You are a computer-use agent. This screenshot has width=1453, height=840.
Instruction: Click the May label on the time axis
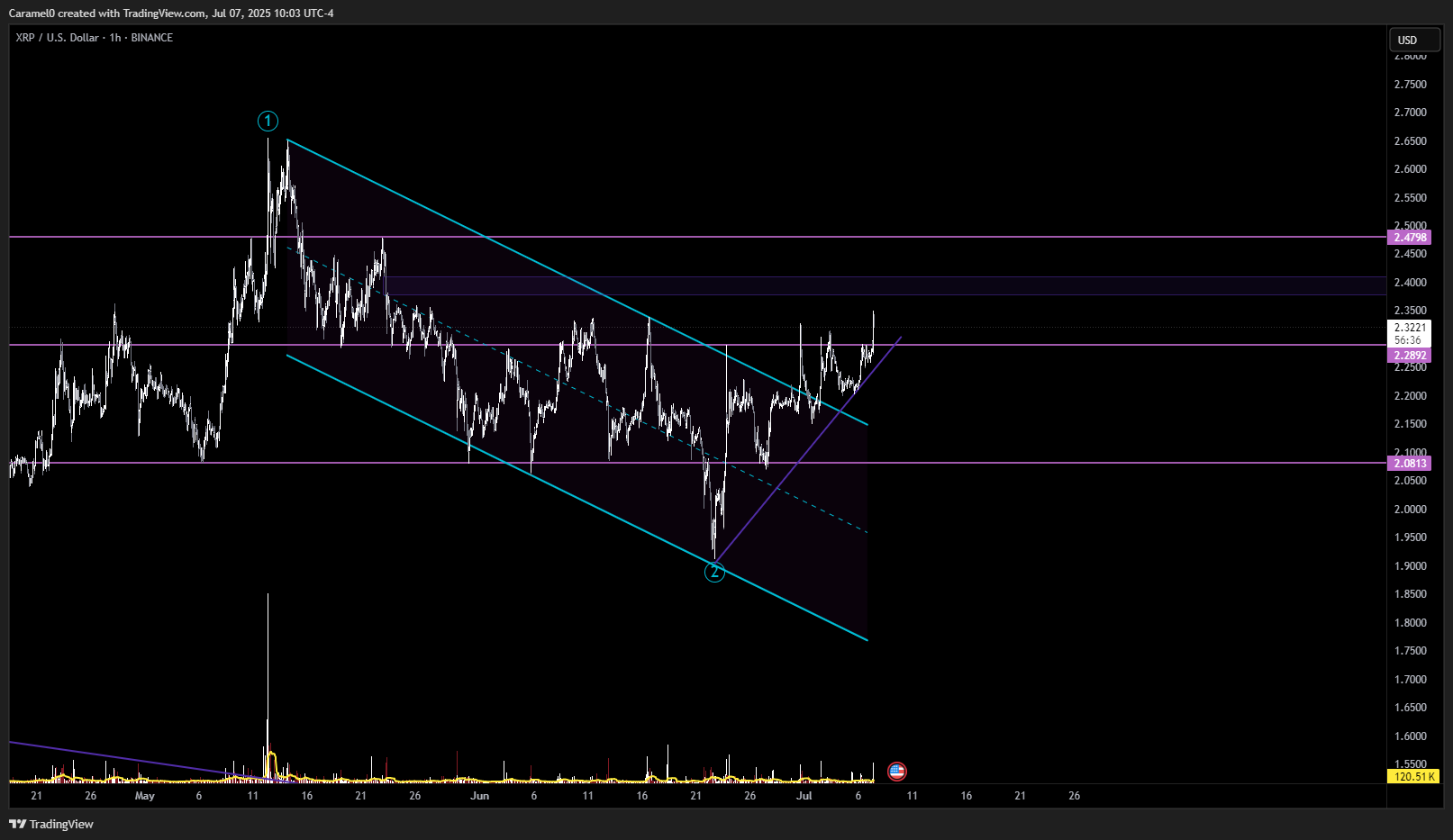tap(144, 796)
